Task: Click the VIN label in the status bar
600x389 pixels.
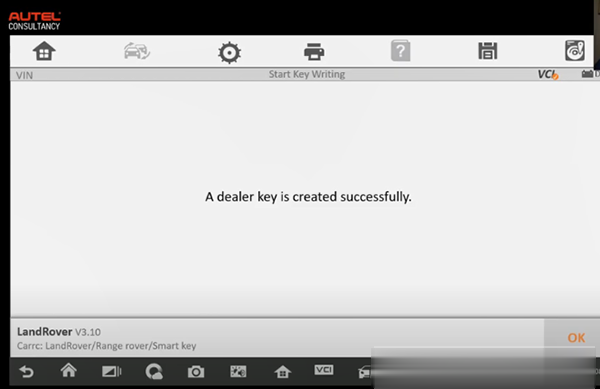Action: pos(24,75)
